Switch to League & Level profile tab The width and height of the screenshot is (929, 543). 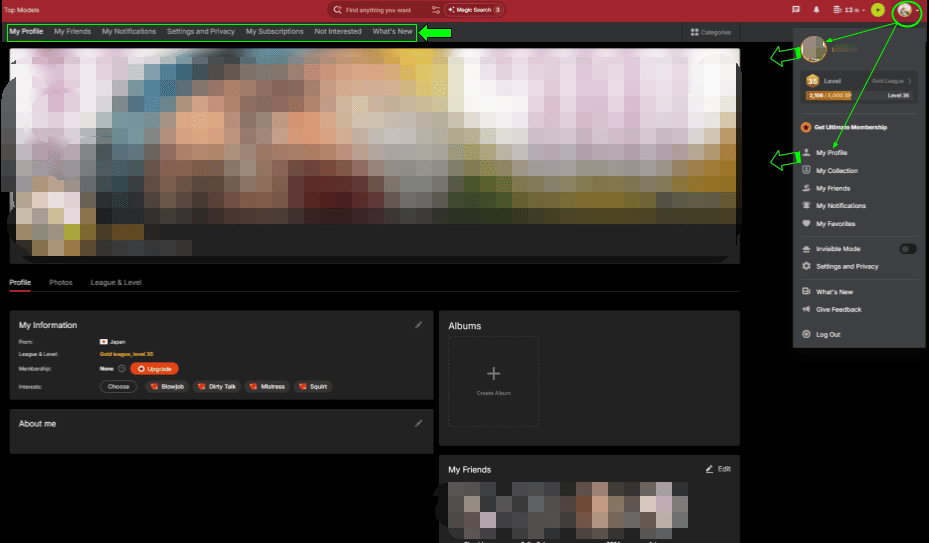[116, 282]
